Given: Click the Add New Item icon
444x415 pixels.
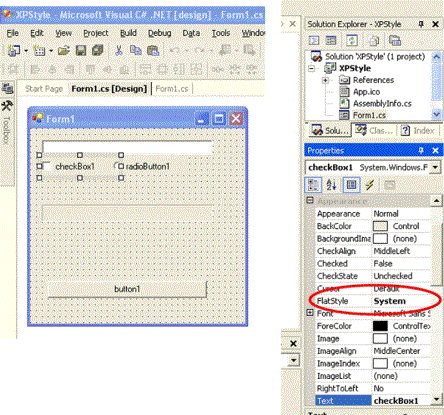Looking at the screenshot, I should point(39,51).
